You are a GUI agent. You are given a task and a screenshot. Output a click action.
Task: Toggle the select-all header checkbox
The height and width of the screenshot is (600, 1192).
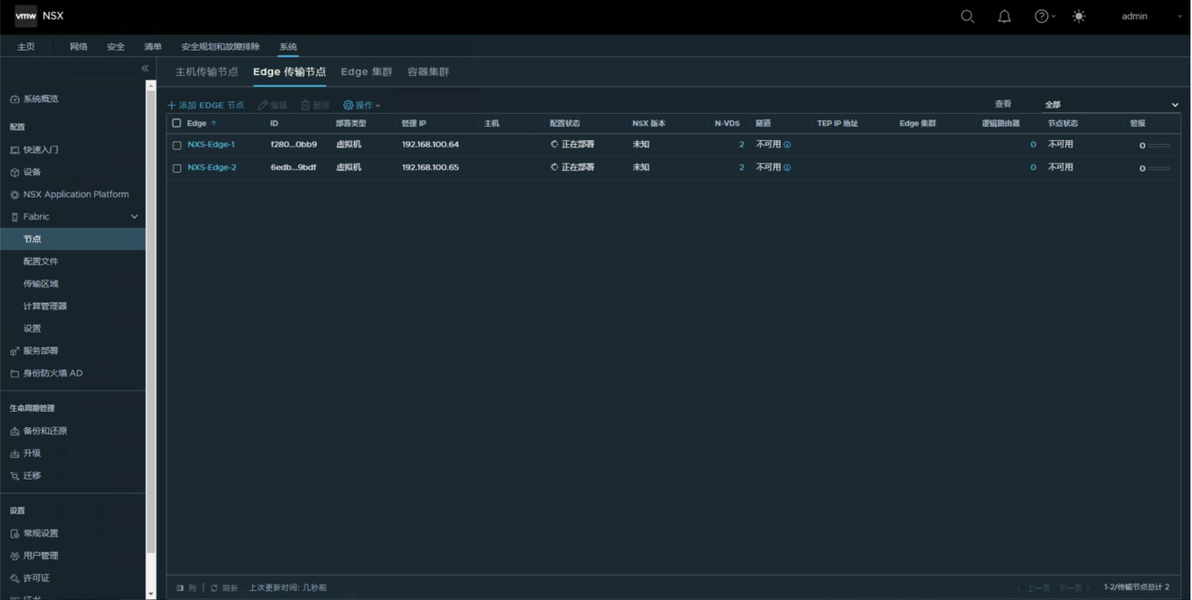click(x=177, y=123)
